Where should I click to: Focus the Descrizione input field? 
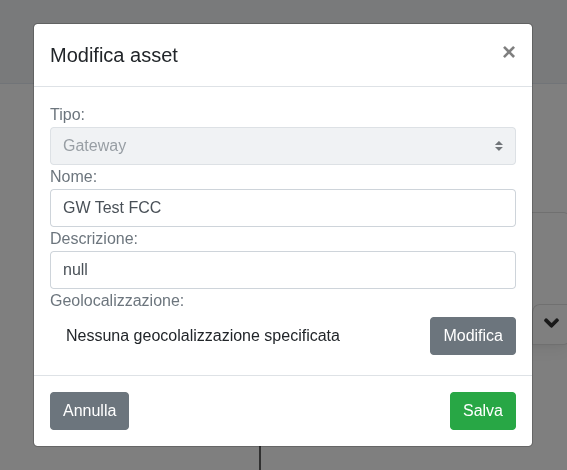coord(283,270)
